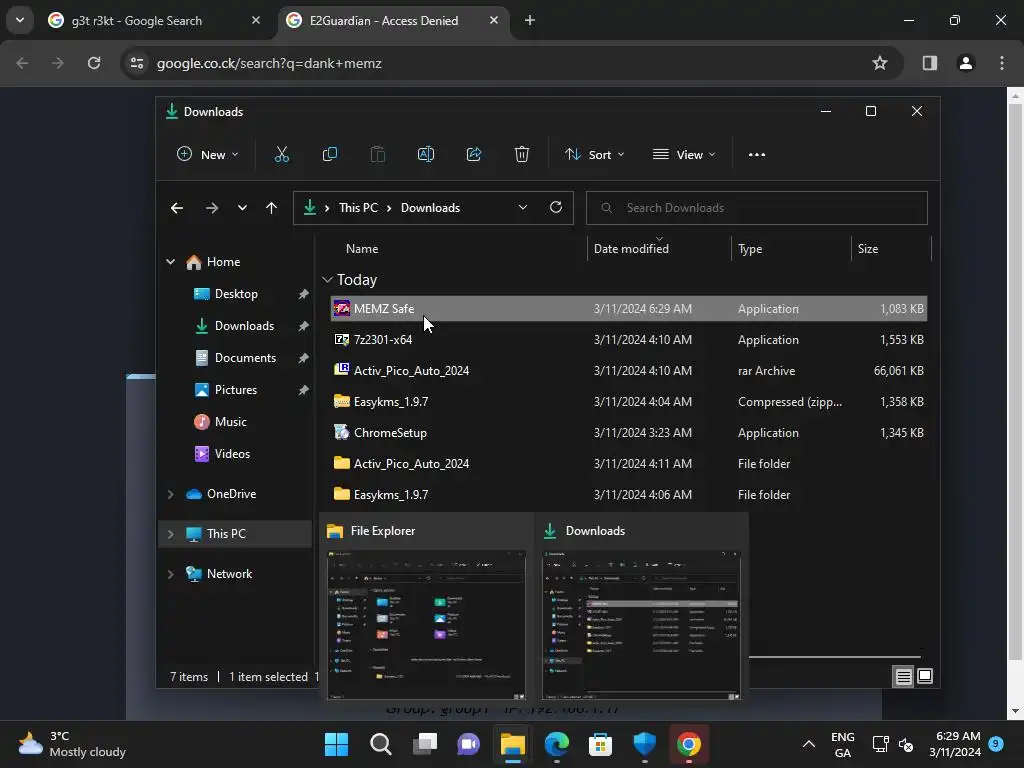Viewport: 1024px width, 768px height.
Task: Select the ChromeSetup application file
Action: point(628,432)
